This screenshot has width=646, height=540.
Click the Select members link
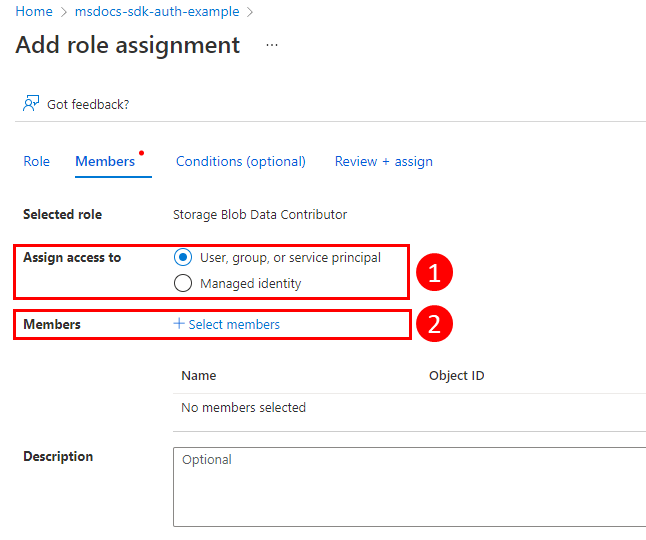(x=234, y=324)
